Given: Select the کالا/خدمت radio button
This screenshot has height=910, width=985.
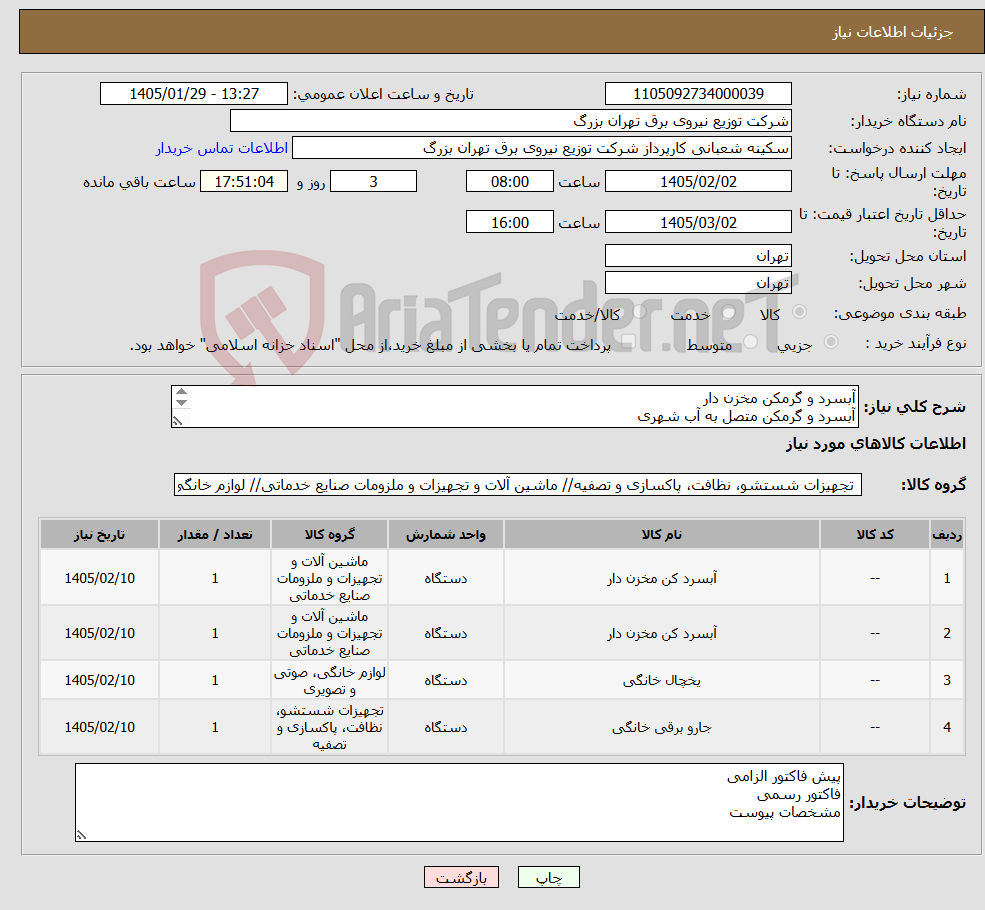Looking at the screenshot, I should tap(639, 311).
